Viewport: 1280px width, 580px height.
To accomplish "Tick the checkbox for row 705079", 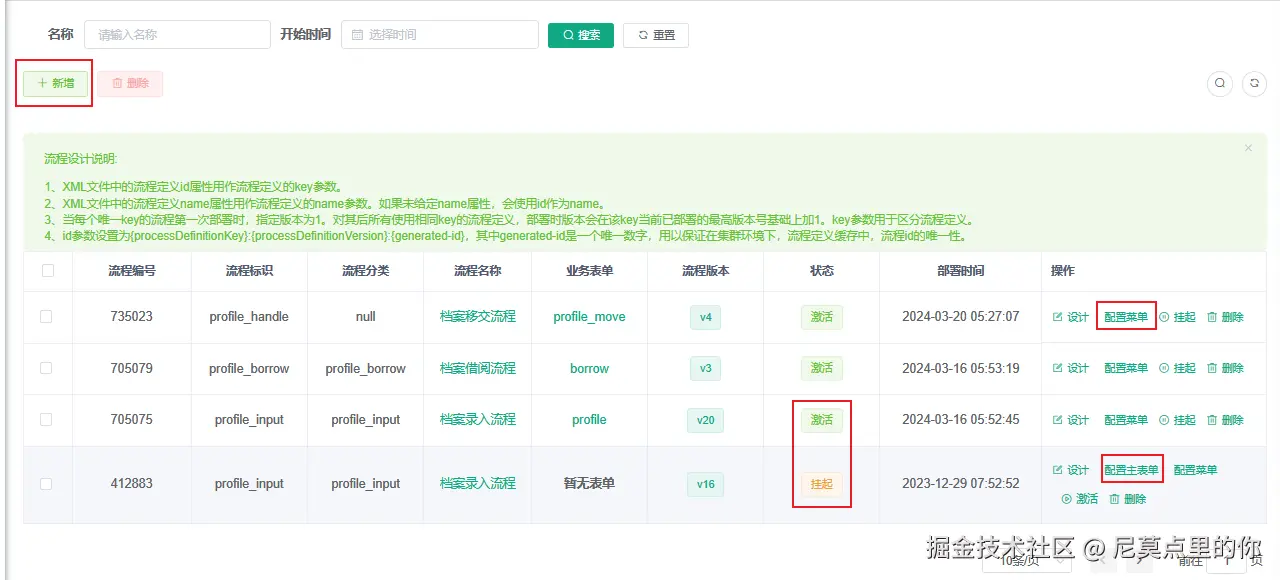I will point(46,368).
